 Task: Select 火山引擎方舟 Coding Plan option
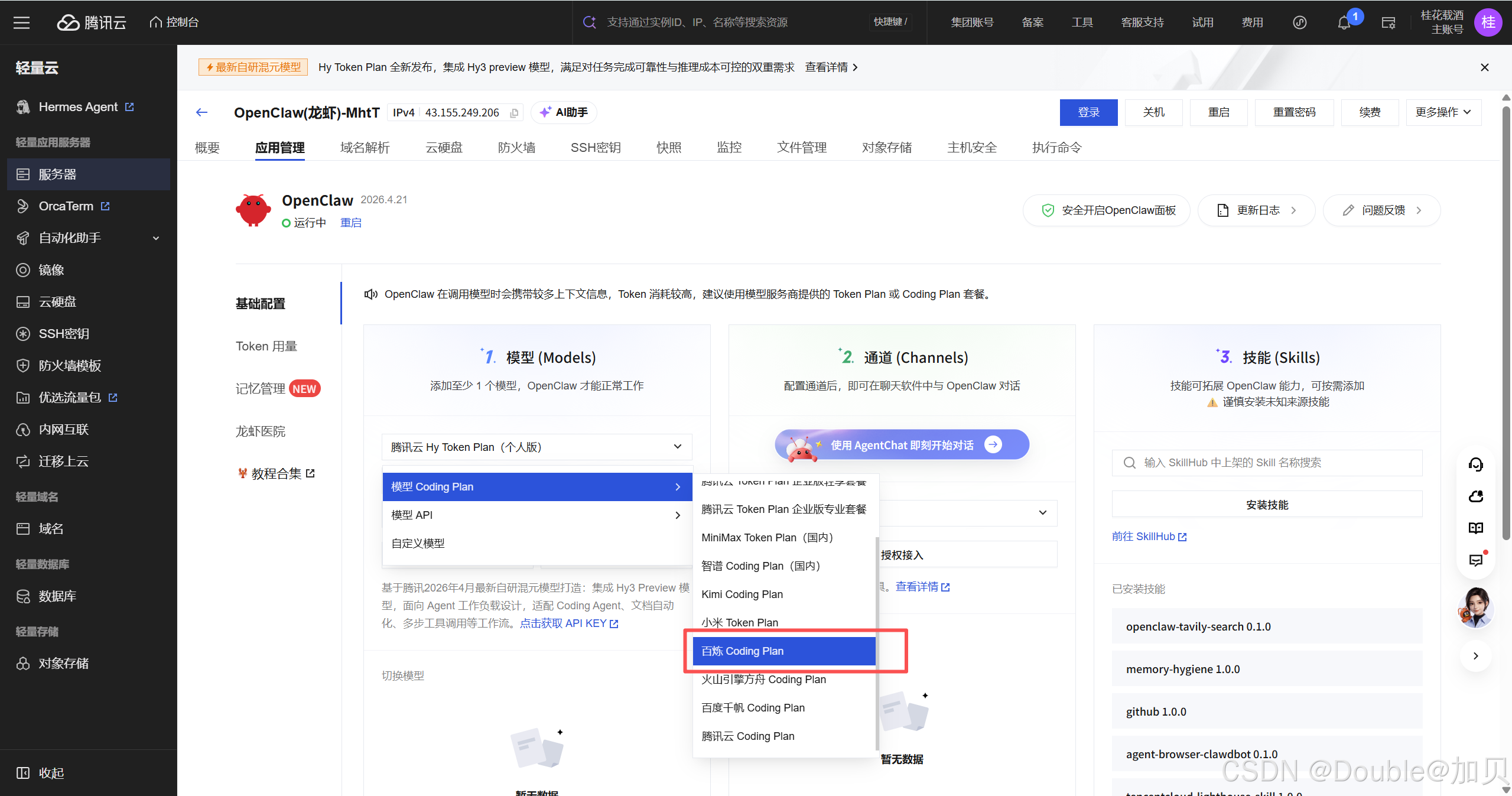coord(783,680)
